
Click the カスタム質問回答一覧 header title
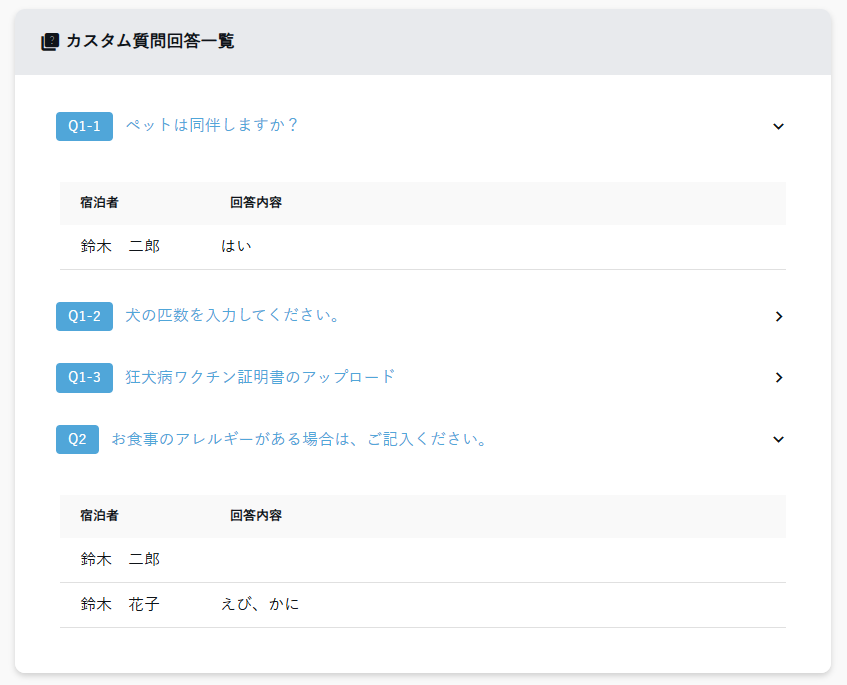(x=150, y=42)
